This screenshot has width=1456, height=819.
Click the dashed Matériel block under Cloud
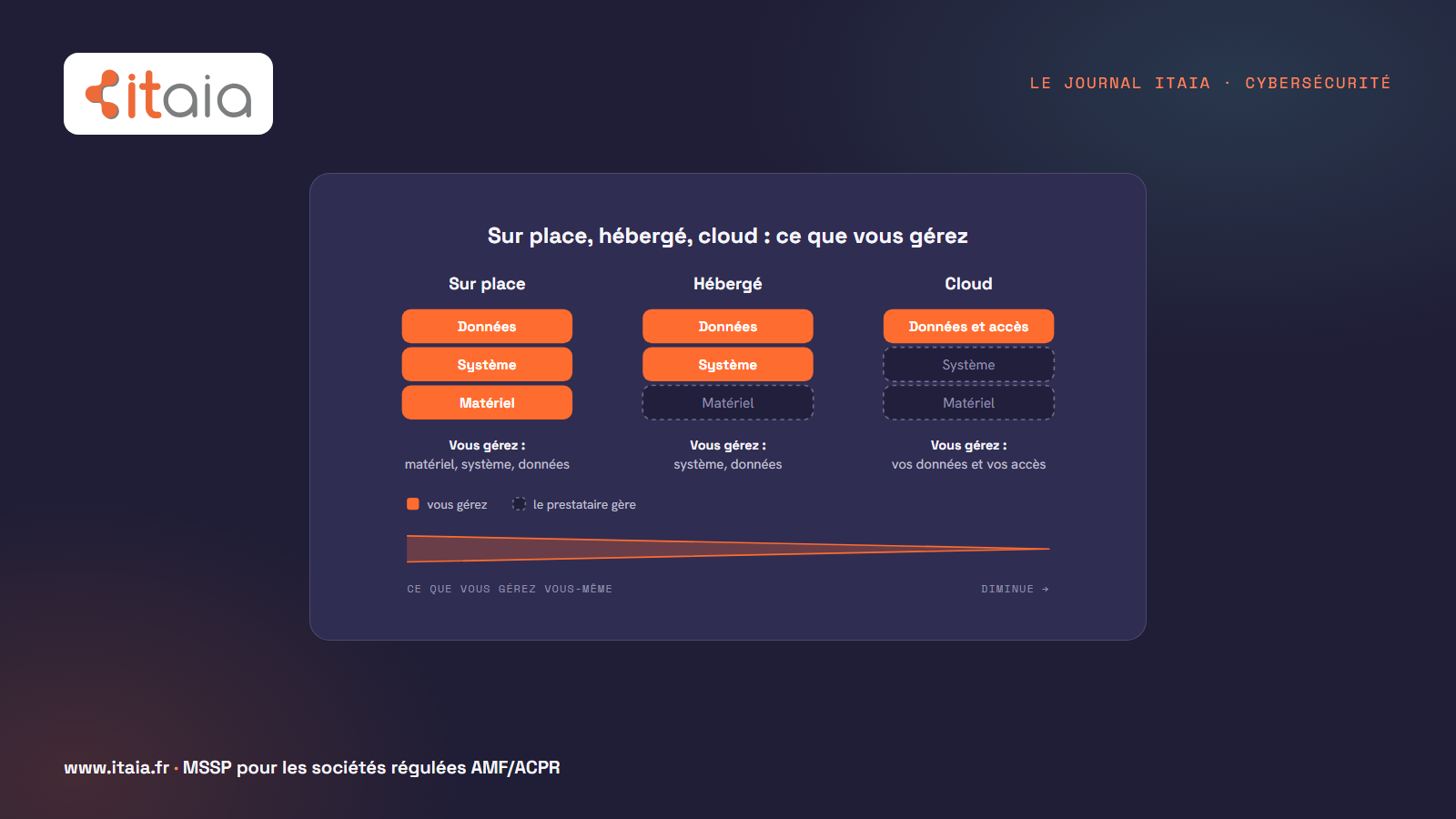[969, 403]
